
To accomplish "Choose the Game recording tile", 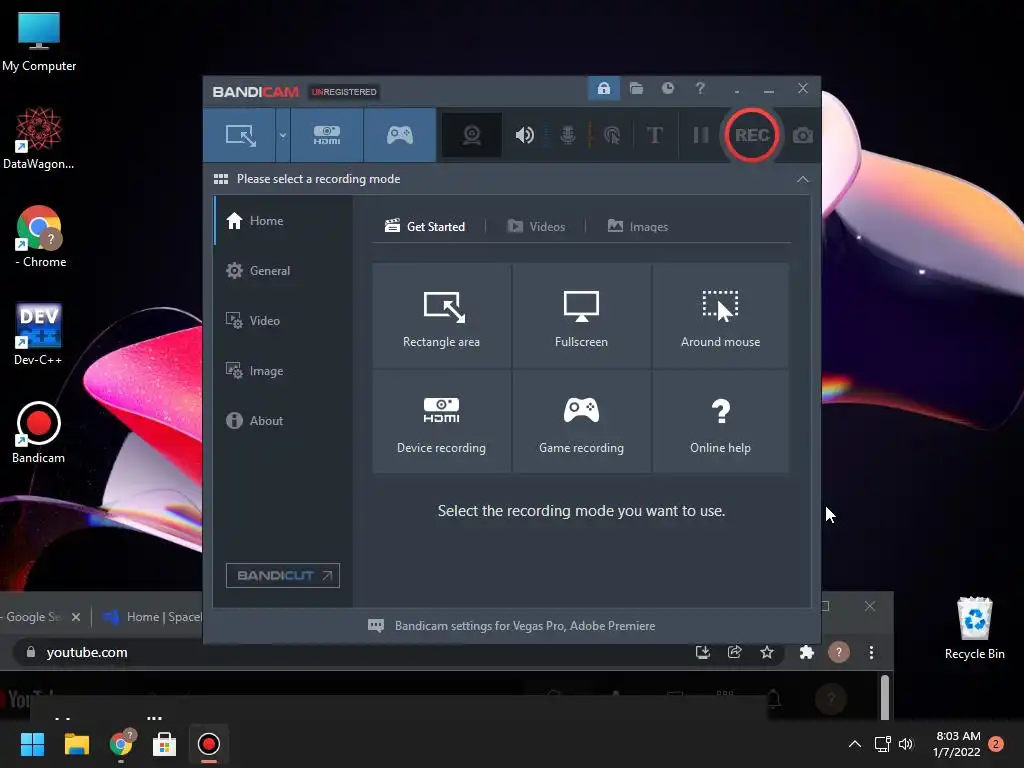I will 581,422.
